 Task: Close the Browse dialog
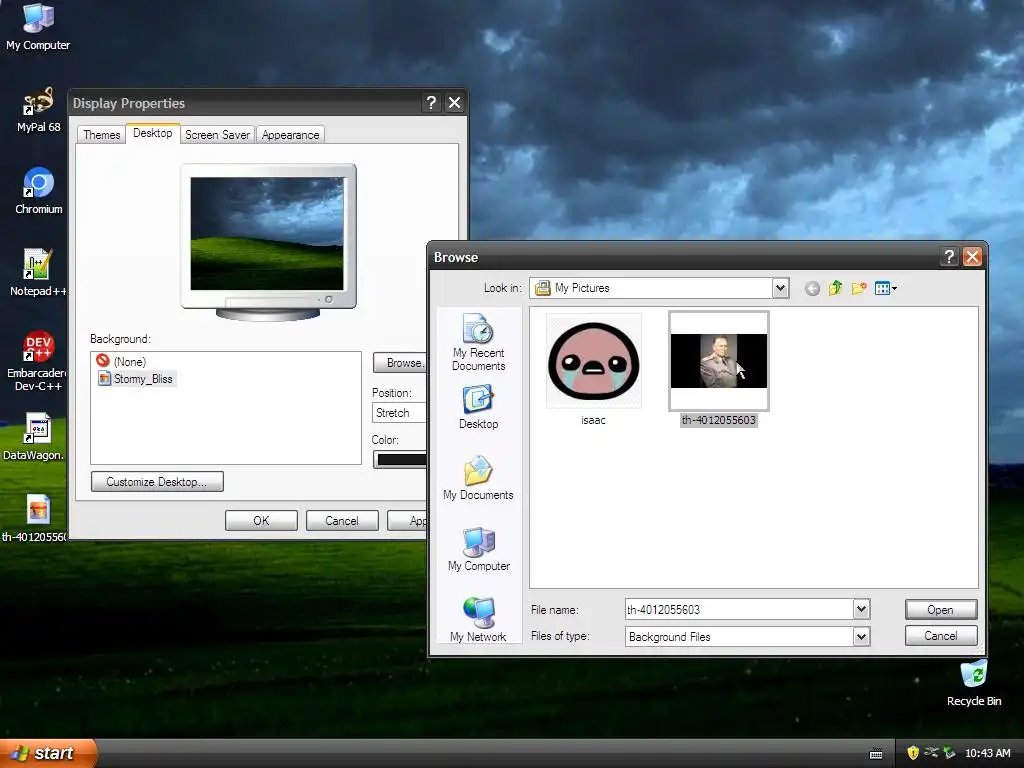pyautogui.click(x=972, y=257)
